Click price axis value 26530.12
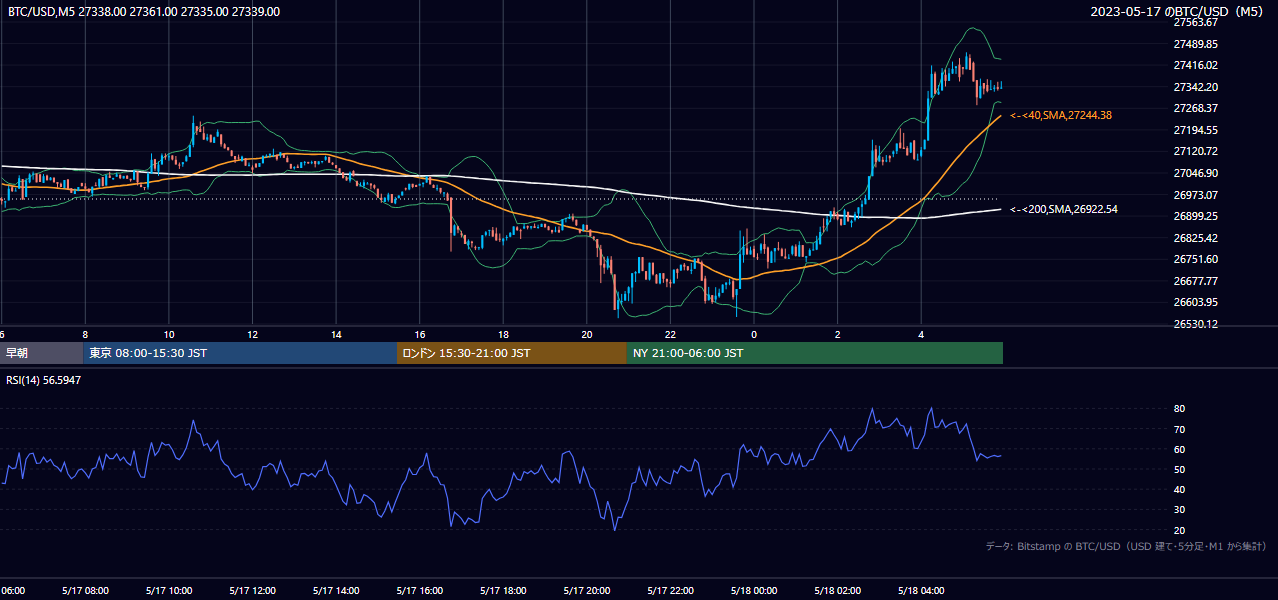This screenshot has height=600, width=1278. pos(1195,324)
